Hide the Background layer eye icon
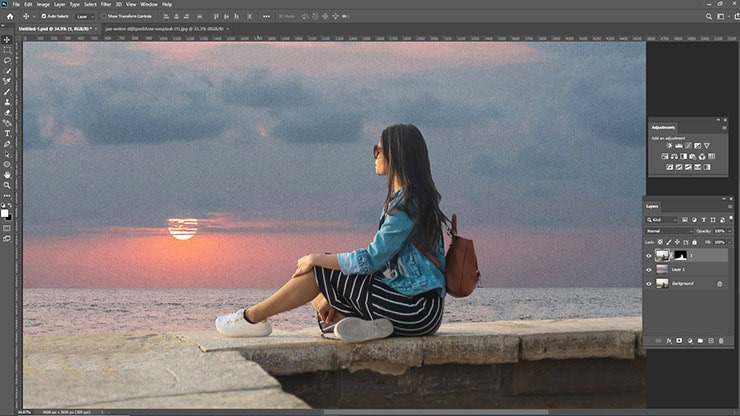Screen dimensions: 740x416 [649, 284]
